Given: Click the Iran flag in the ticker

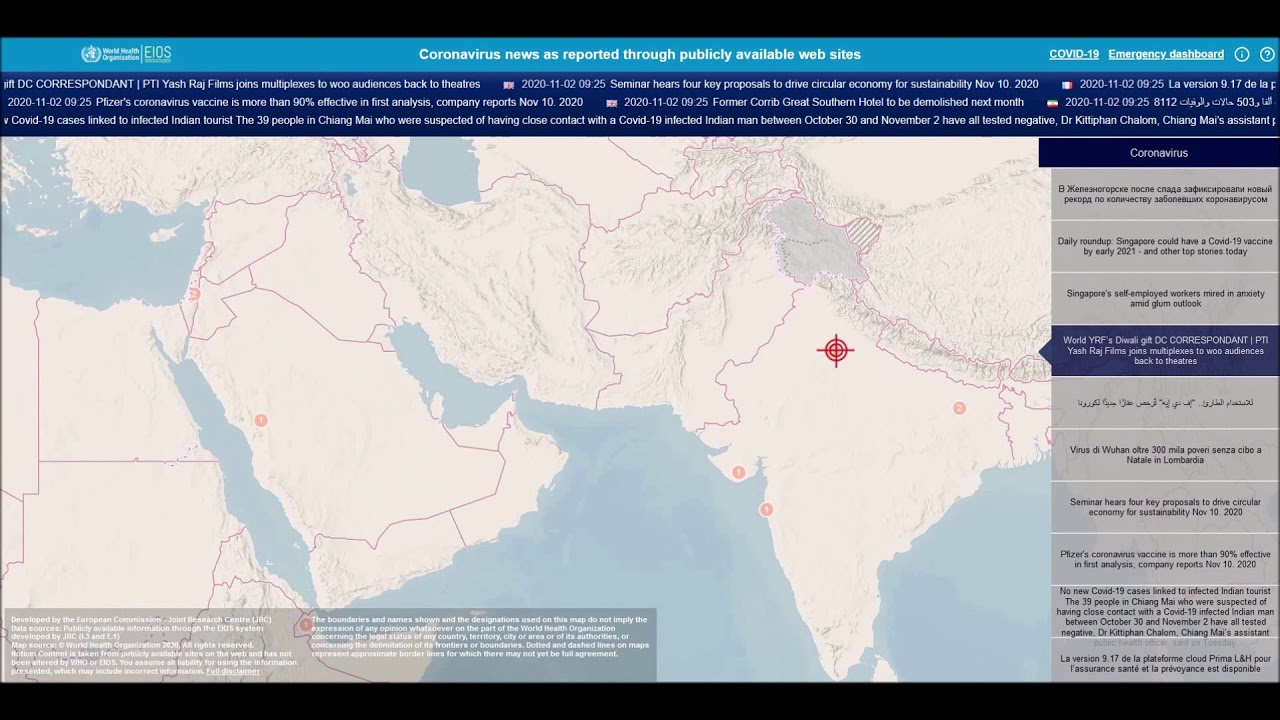Looking at the screenshot, I should [x=1052, y=103].
